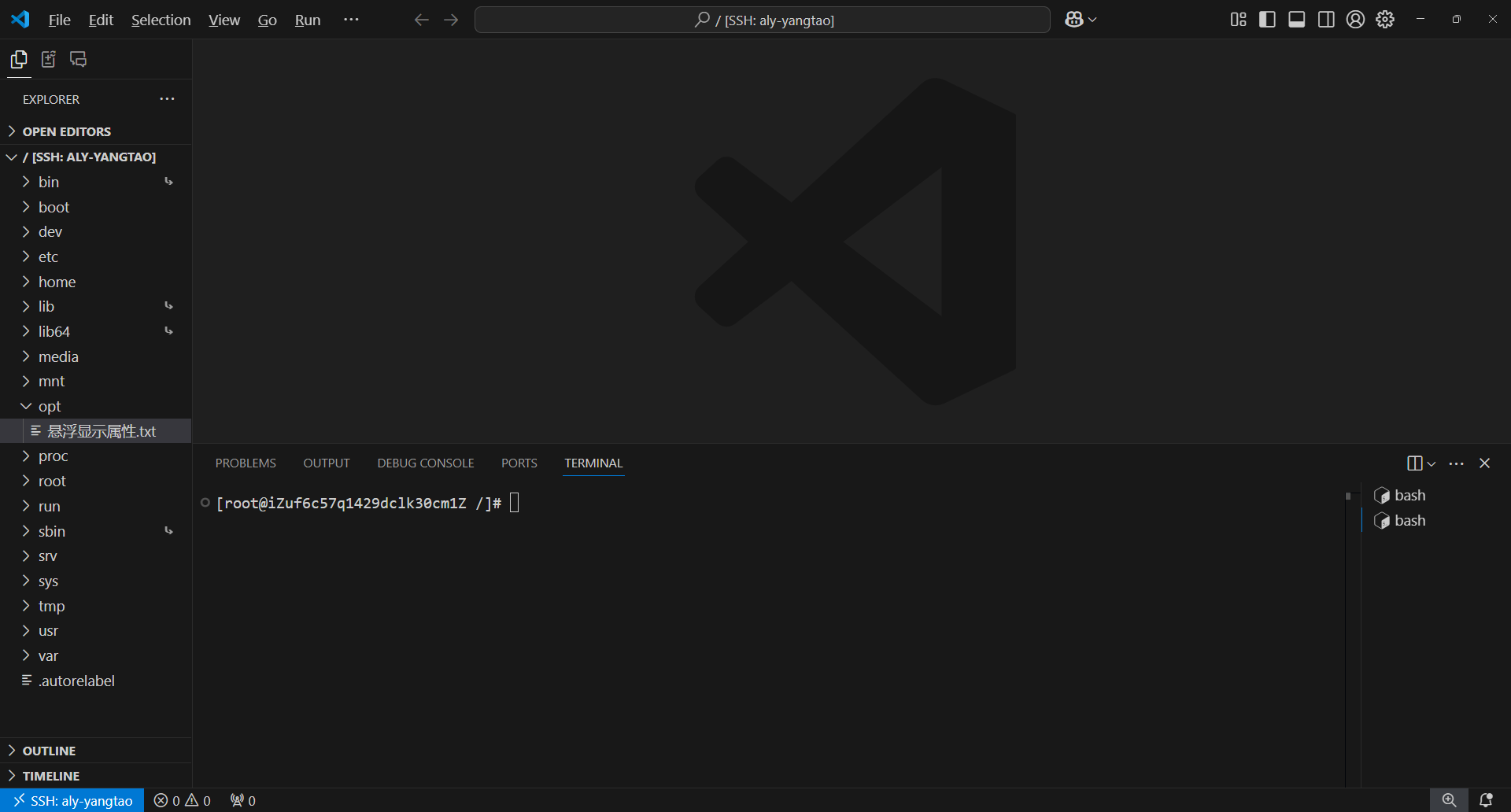Open the Edit menu
This screenshot has height=812, width=1511.
101,20
